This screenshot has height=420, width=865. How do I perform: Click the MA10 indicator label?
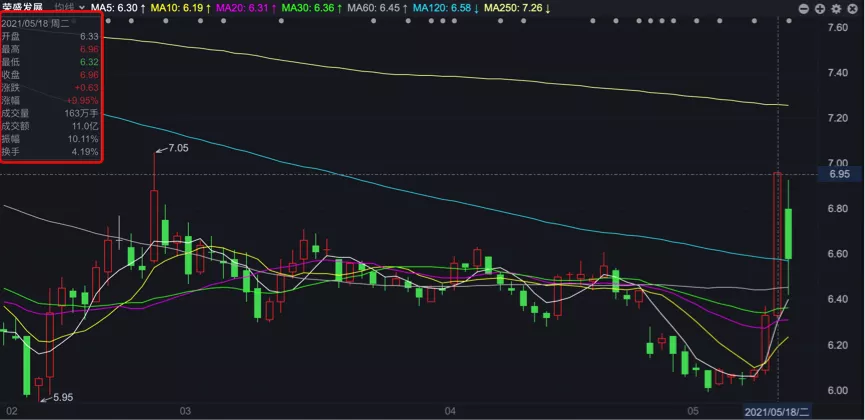pos(180,7)
